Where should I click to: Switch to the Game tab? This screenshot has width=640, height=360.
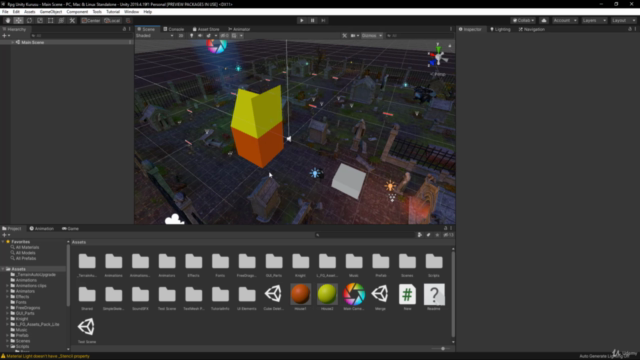tap(70, 229)
